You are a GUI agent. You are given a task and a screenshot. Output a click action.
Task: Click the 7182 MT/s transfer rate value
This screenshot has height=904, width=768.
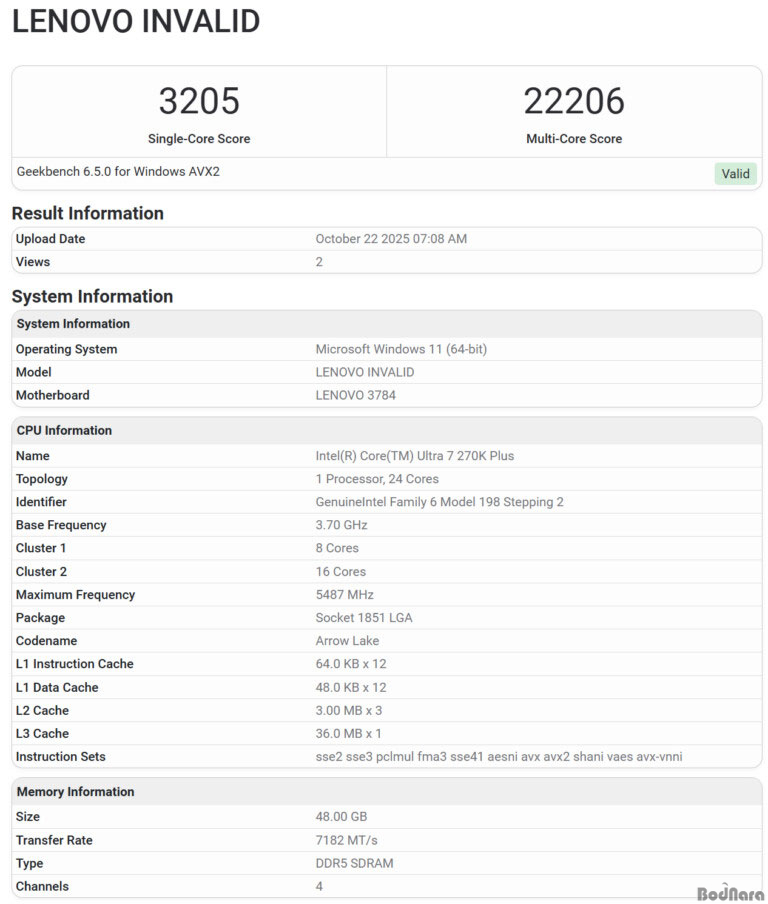pyautogui.click(x=346, y=840)
